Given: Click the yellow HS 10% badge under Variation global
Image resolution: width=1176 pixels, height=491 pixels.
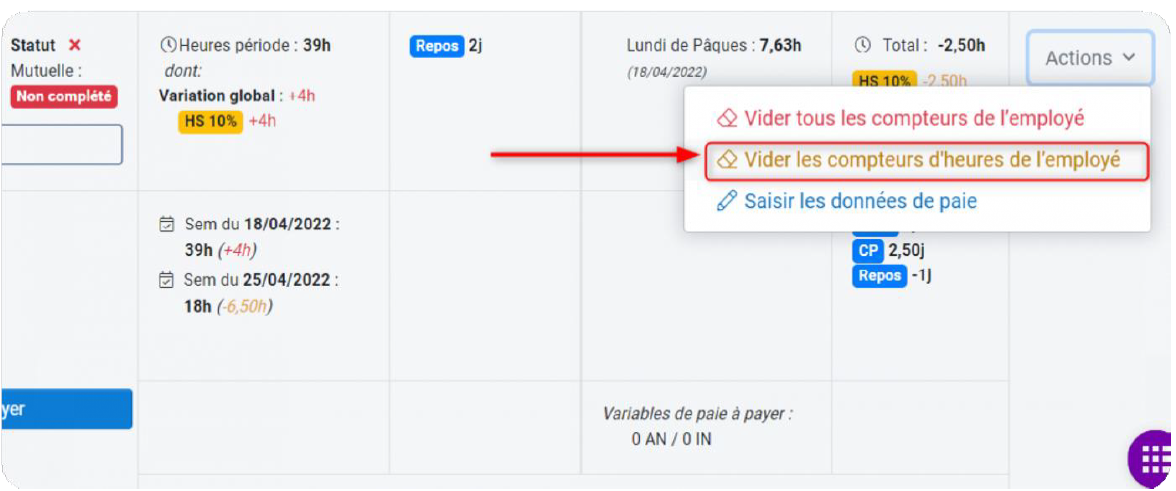Looking at the screenshot, I should 210,121.
